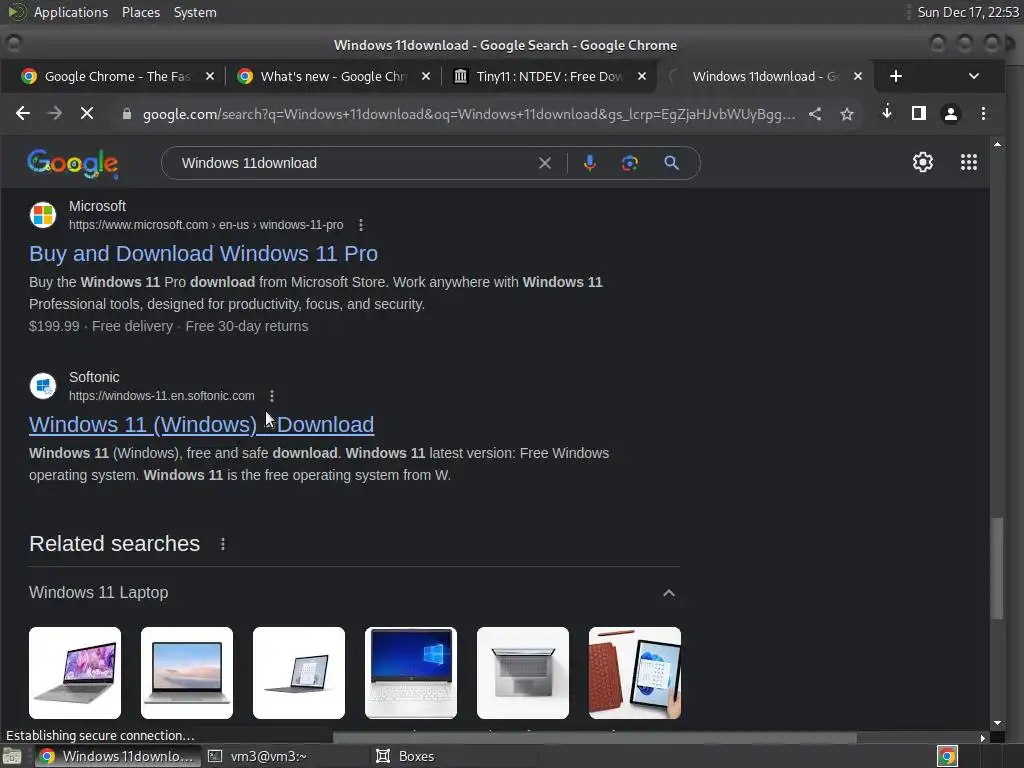Open the second laptop thumbnail
The image size is (1024, 768).
pos(187,673)
